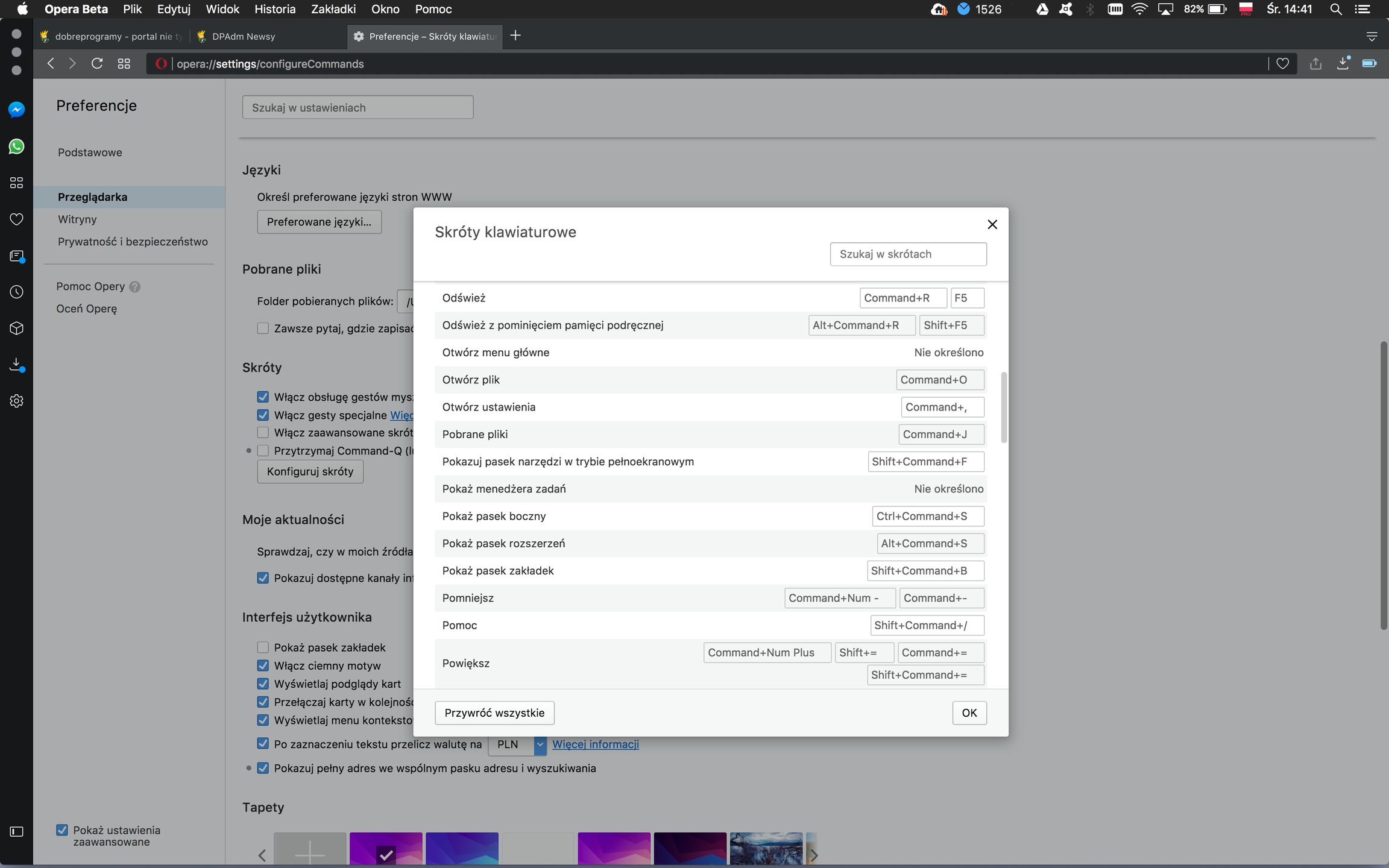Open Messenger in the sidebar
The image size is (1389, 868).
[x=16, y=110]
